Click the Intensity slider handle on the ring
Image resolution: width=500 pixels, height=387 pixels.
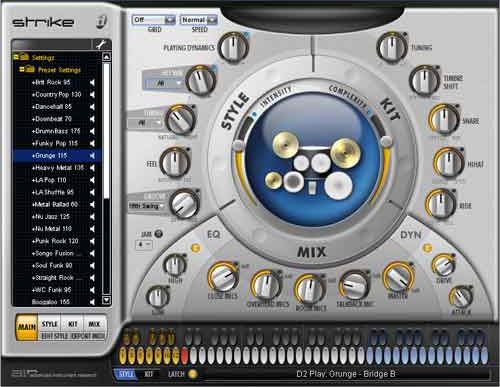pos(239,145)
